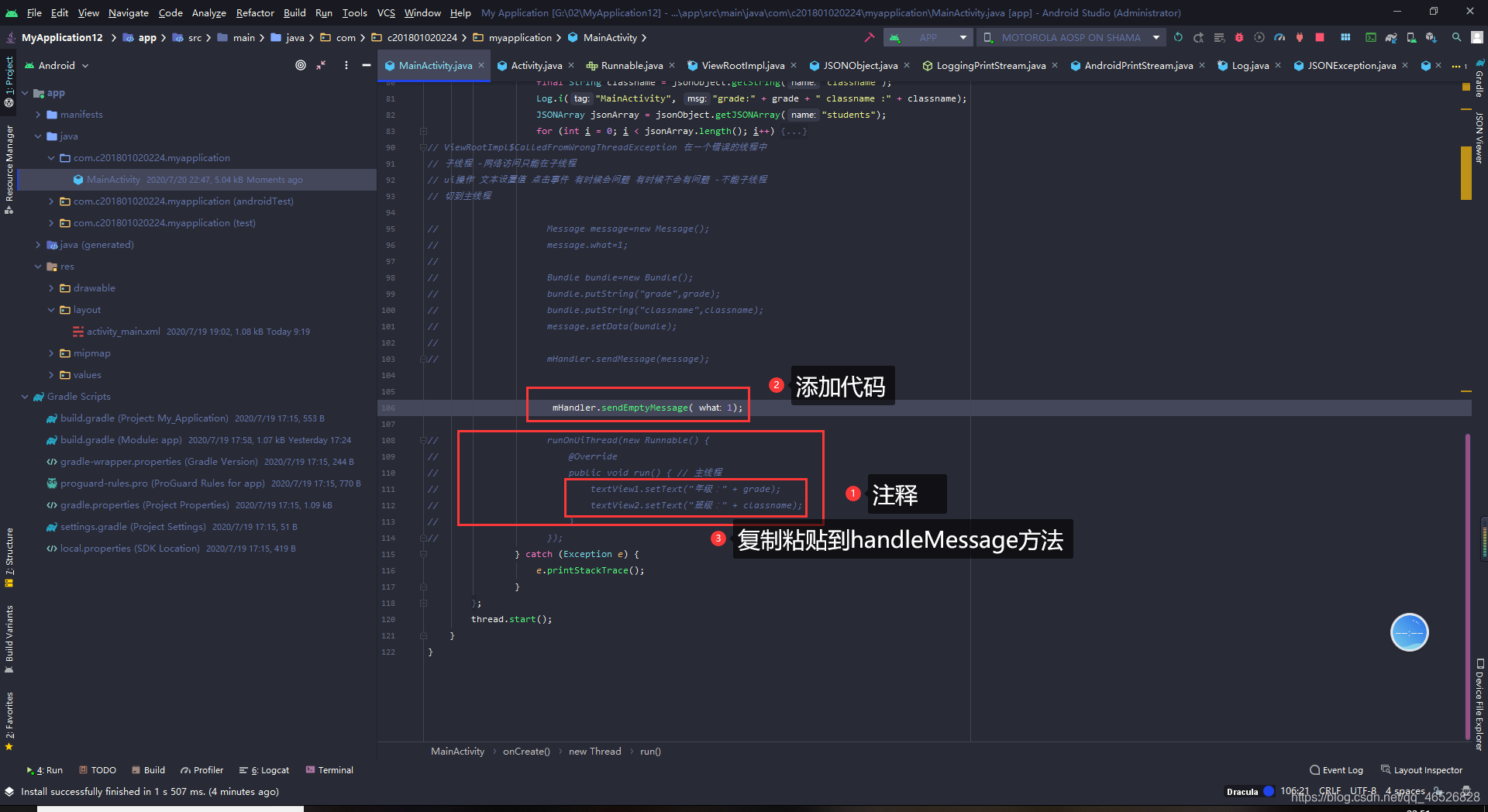
Task: Click the status bar layers icon
Action: coord(9,791)
